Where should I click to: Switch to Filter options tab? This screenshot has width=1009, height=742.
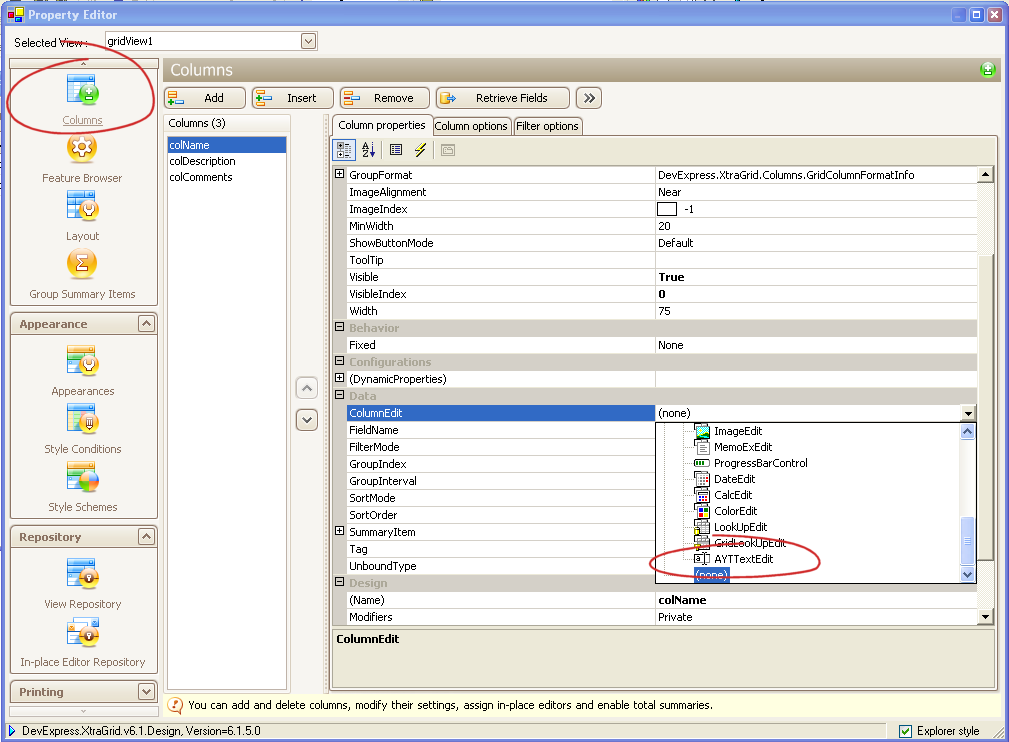click(547, 126)
